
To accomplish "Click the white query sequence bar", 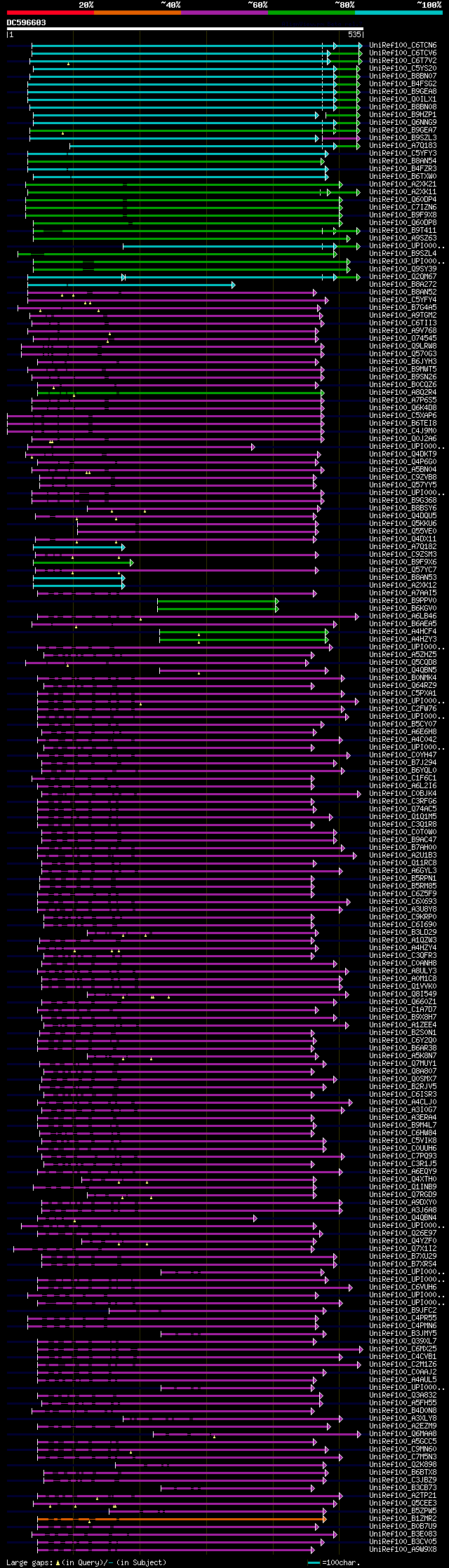I will (185, 29).
